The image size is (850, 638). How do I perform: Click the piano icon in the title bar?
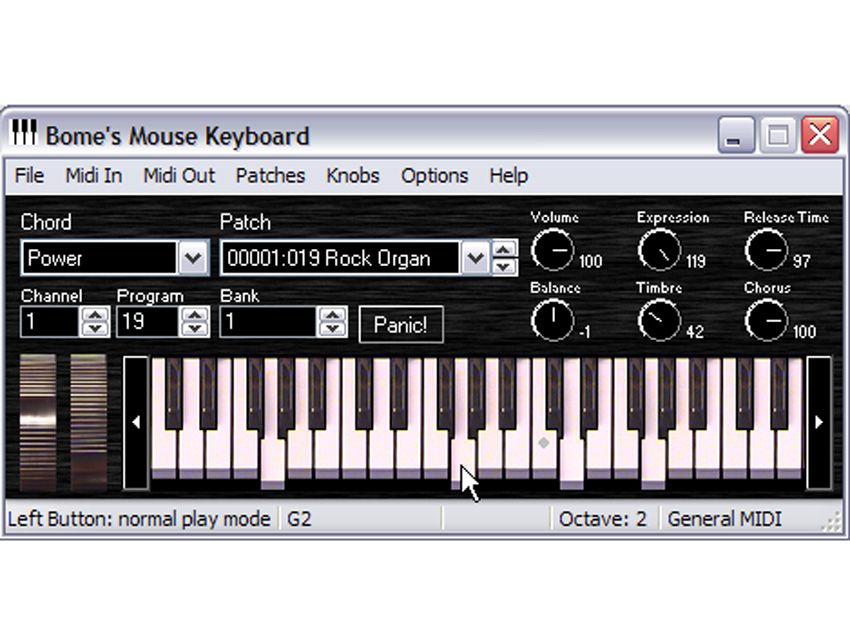[24, 134]
